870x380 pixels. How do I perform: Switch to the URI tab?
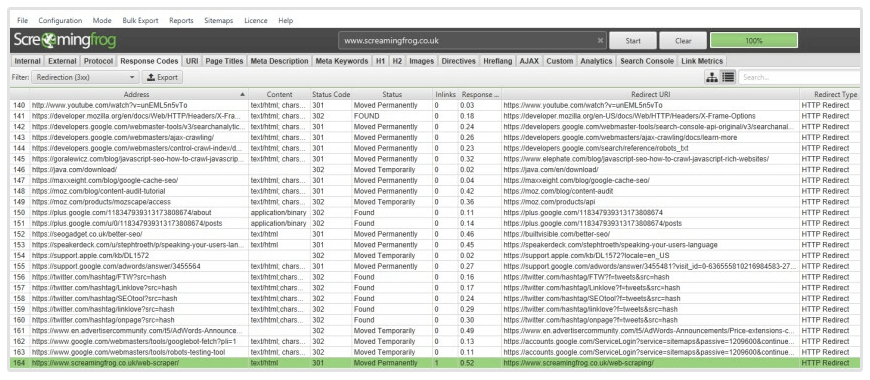coord(192,61)
